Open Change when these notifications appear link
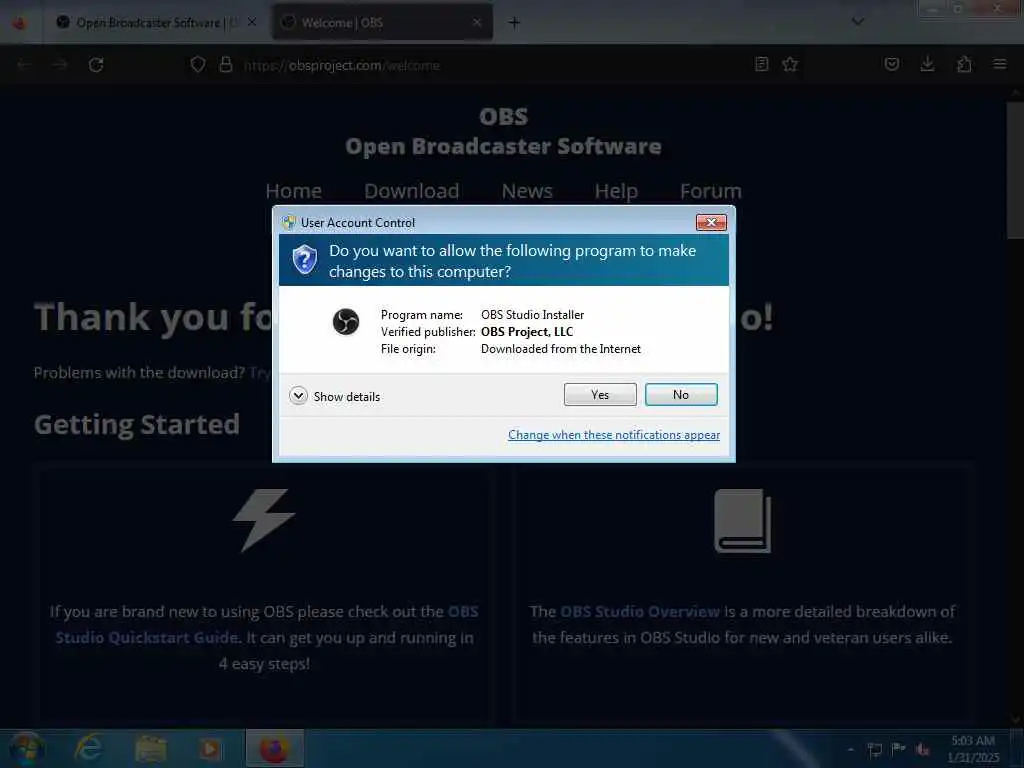 click(x=614, y=435)
